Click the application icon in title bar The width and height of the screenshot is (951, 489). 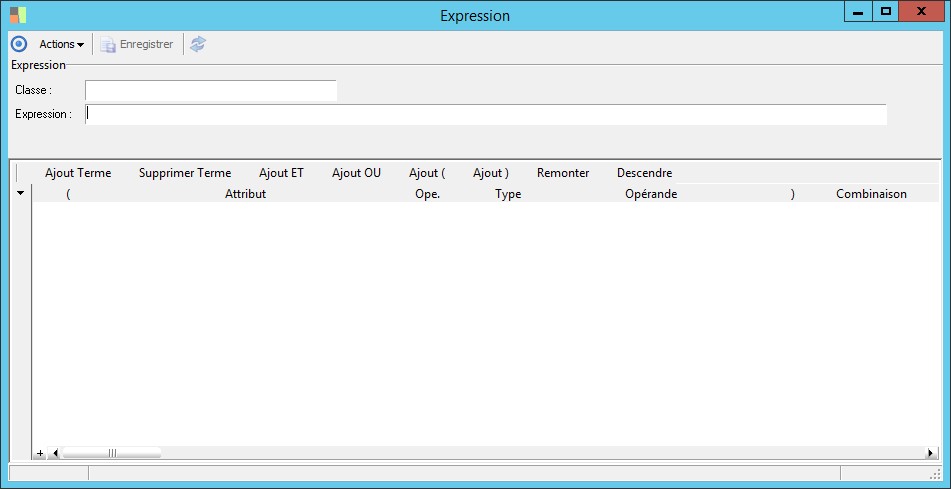(x=18, y=15)
